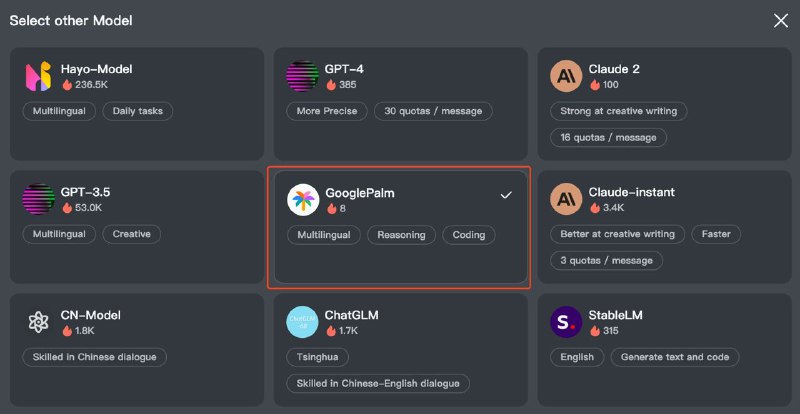Viewport: 800px width, 414px height.
Task: Click the Skilled in Chinese-English dialogue tag
Action: point(378,383)
